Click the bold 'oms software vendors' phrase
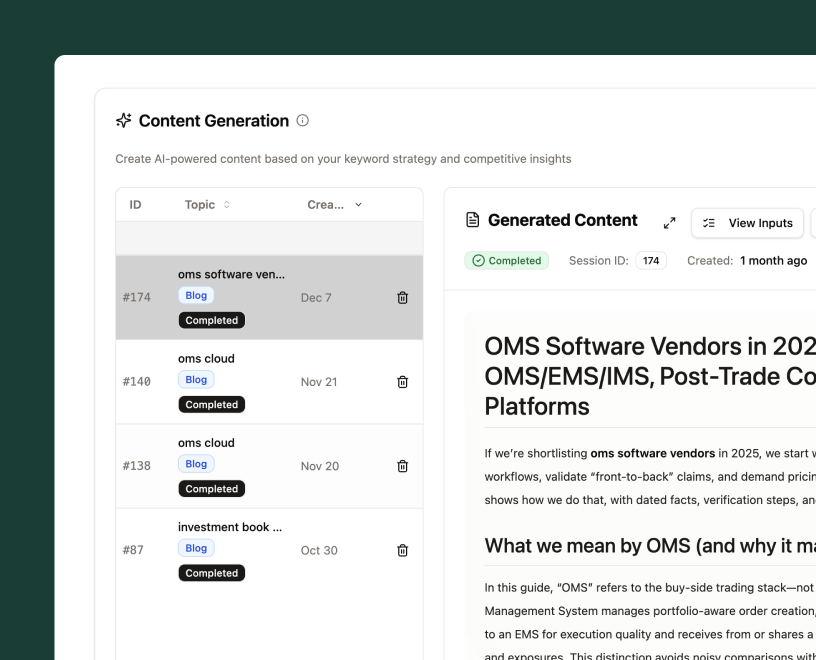Image resolution: width=816 pixels, height=660 pixels. 653,453
